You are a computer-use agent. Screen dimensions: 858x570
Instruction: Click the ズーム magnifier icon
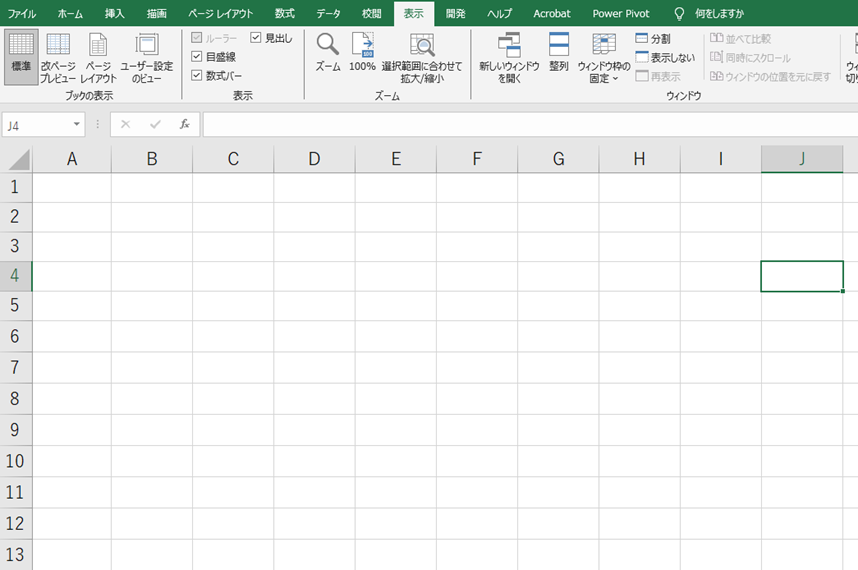[x=328, y=45]
